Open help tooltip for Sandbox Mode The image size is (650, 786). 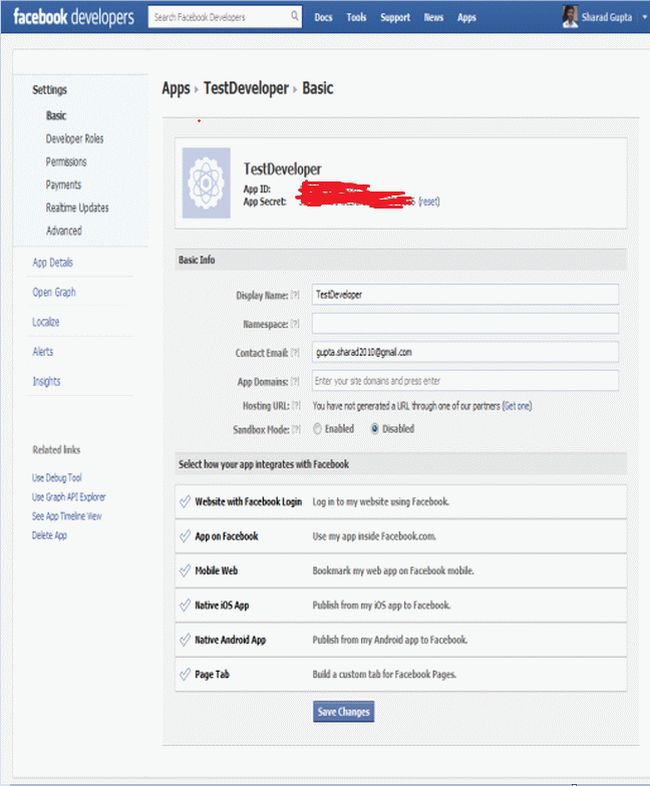[x=296, y=430]
